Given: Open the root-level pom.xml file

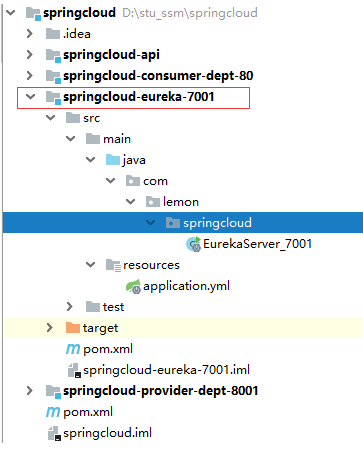Looking at the screenshot, I should tap(88, 412).
